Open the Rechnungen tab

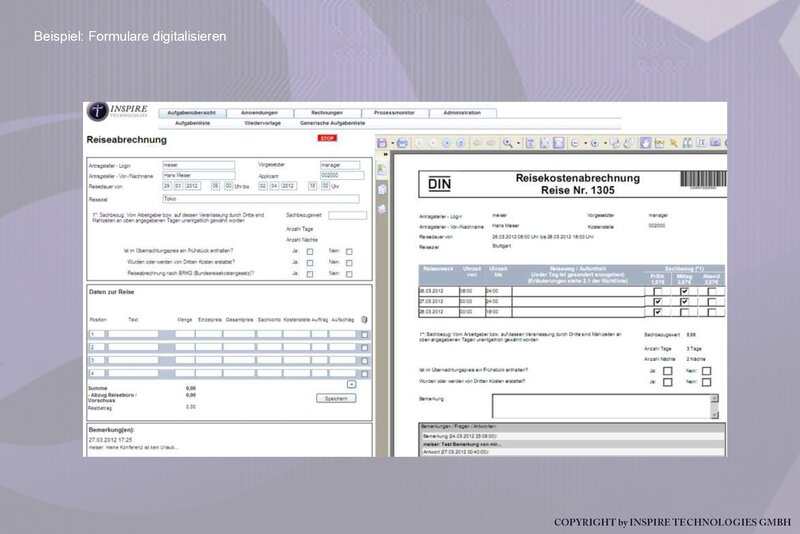(x=327, y=113)
